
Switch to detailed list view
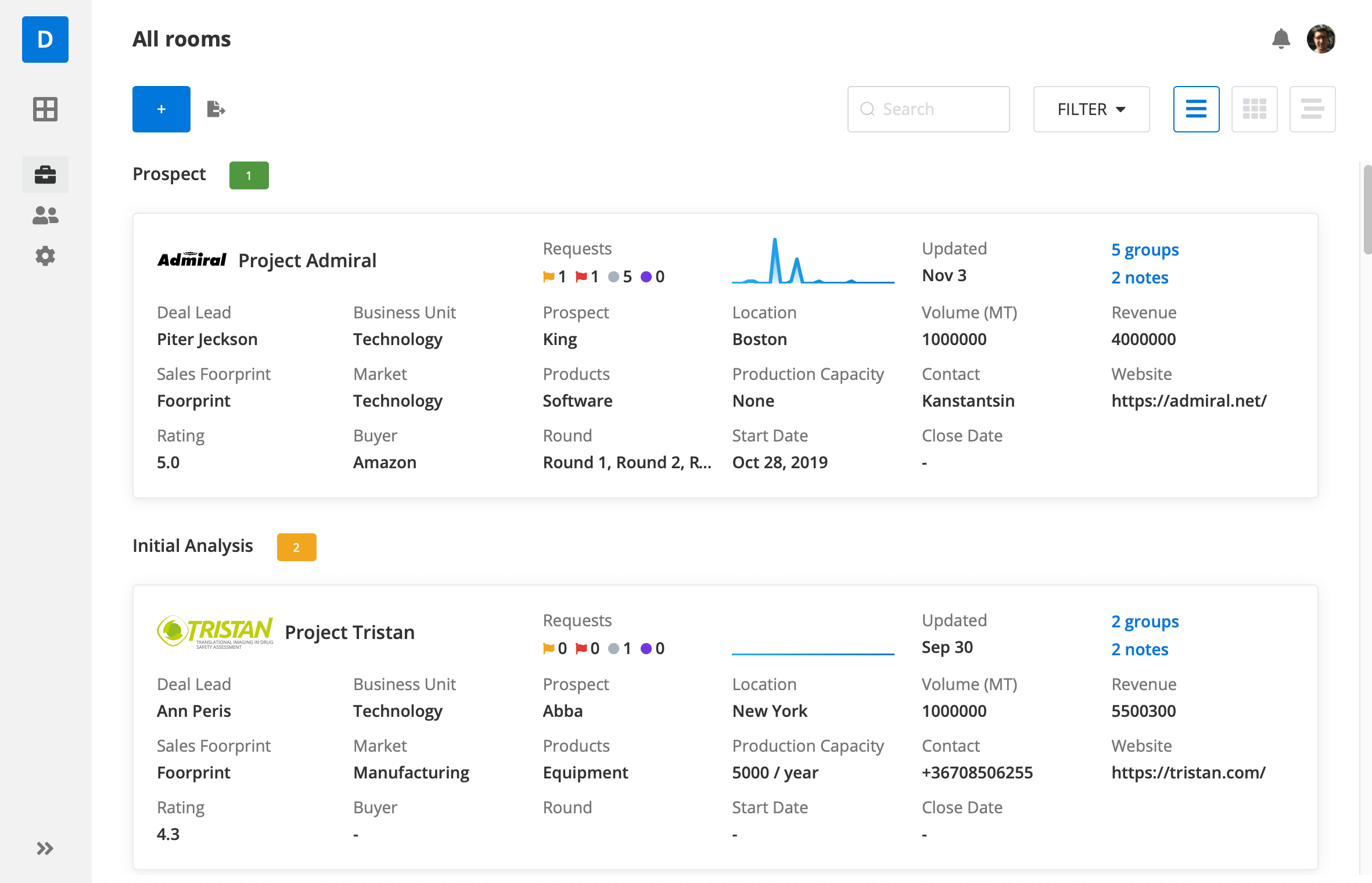(1196, 109)
